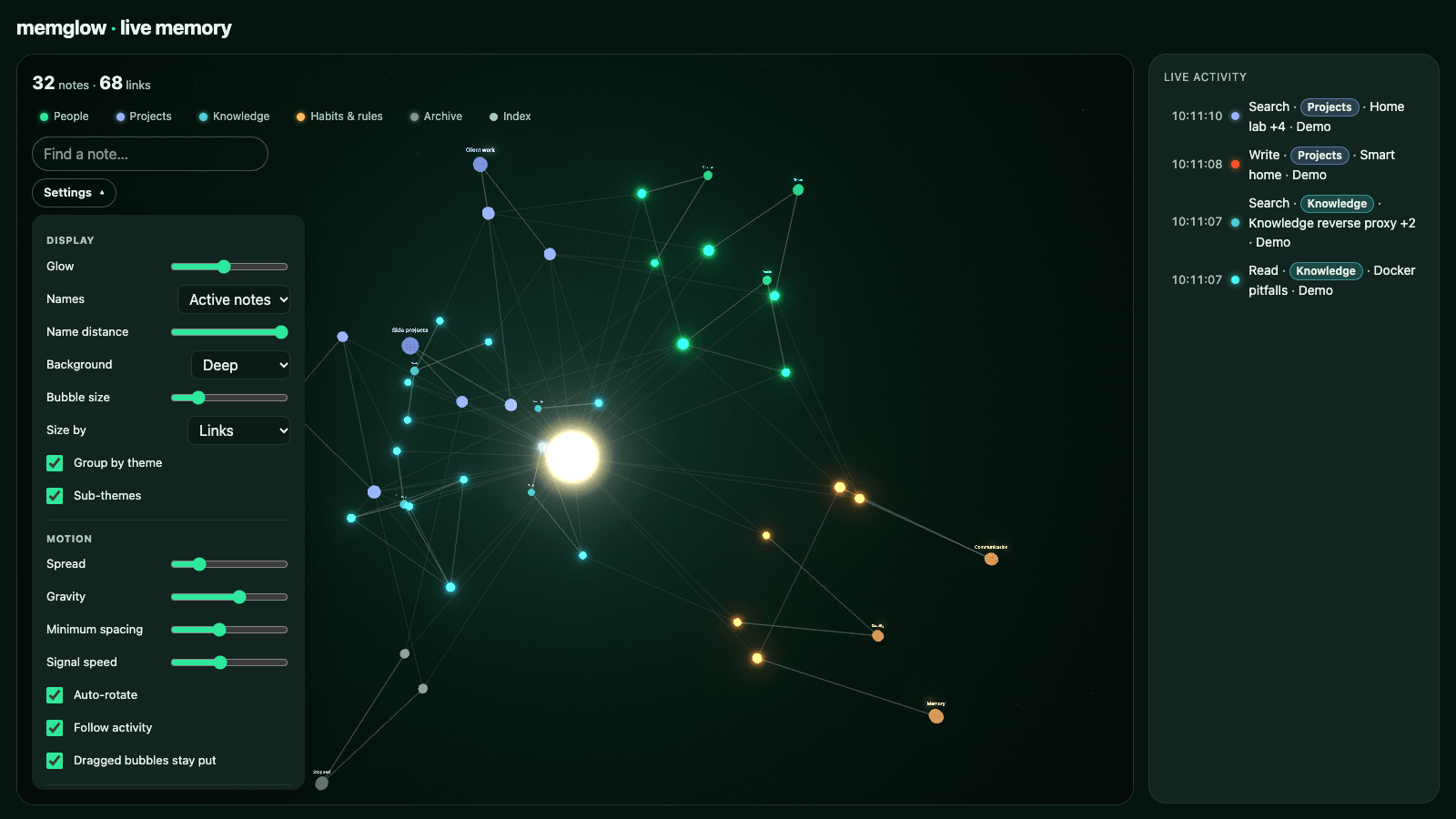1456x819 pixels.
Task: Click the Spread slider
Action: click(229, 564)
